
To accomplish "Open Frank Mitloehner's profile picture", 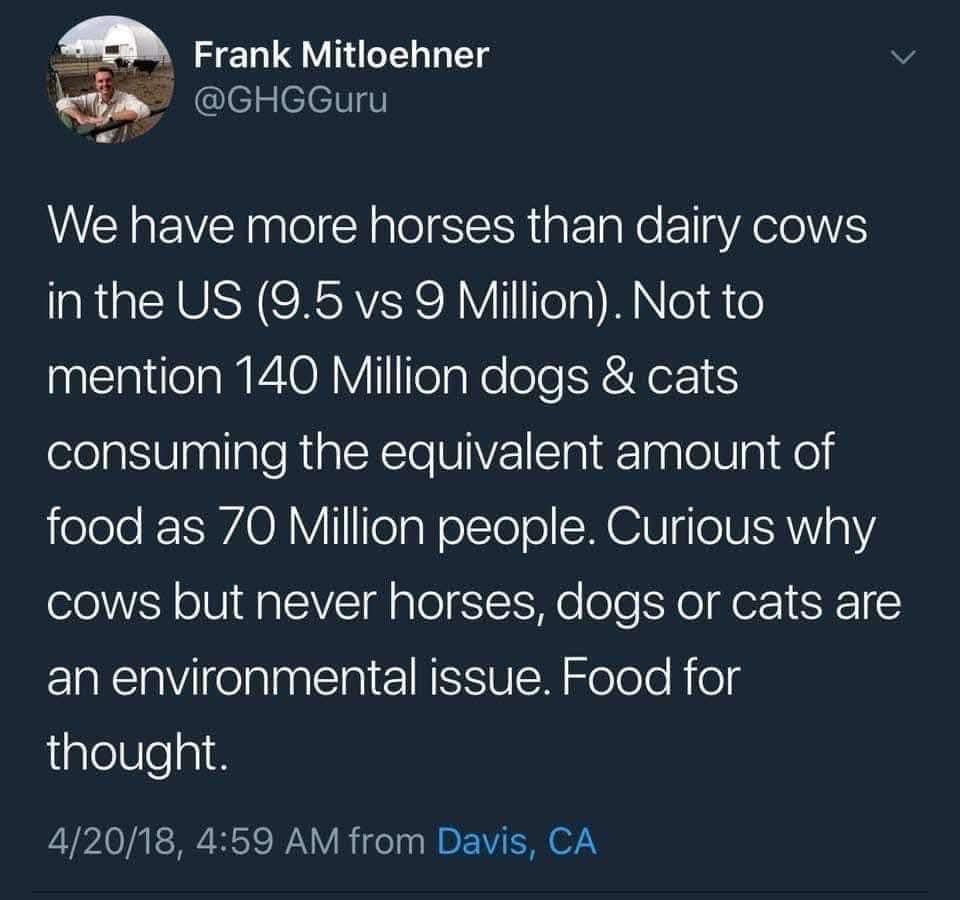I will pos(110,80).
